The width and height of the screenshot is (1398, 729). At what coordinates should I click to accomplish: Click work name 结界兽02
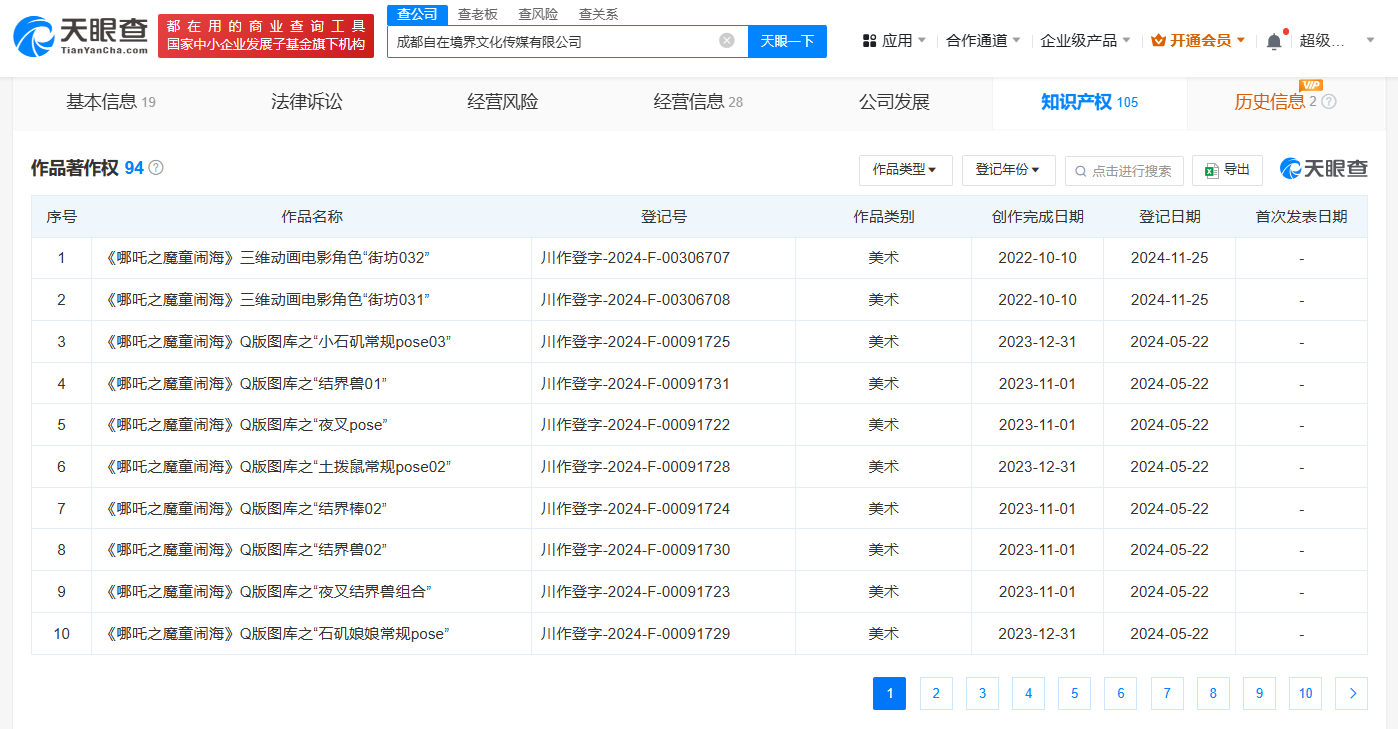[x=246, y=550]
